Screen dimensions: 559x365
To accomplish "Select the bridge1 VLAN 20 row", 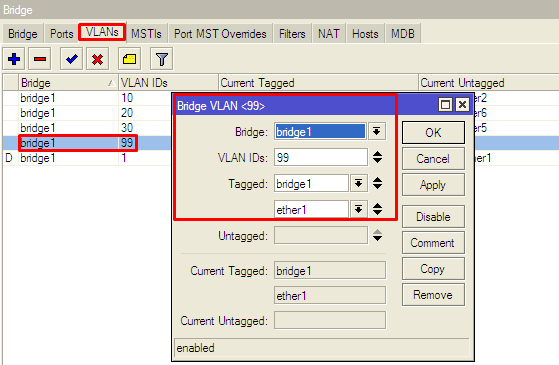I will click(87, 113).
